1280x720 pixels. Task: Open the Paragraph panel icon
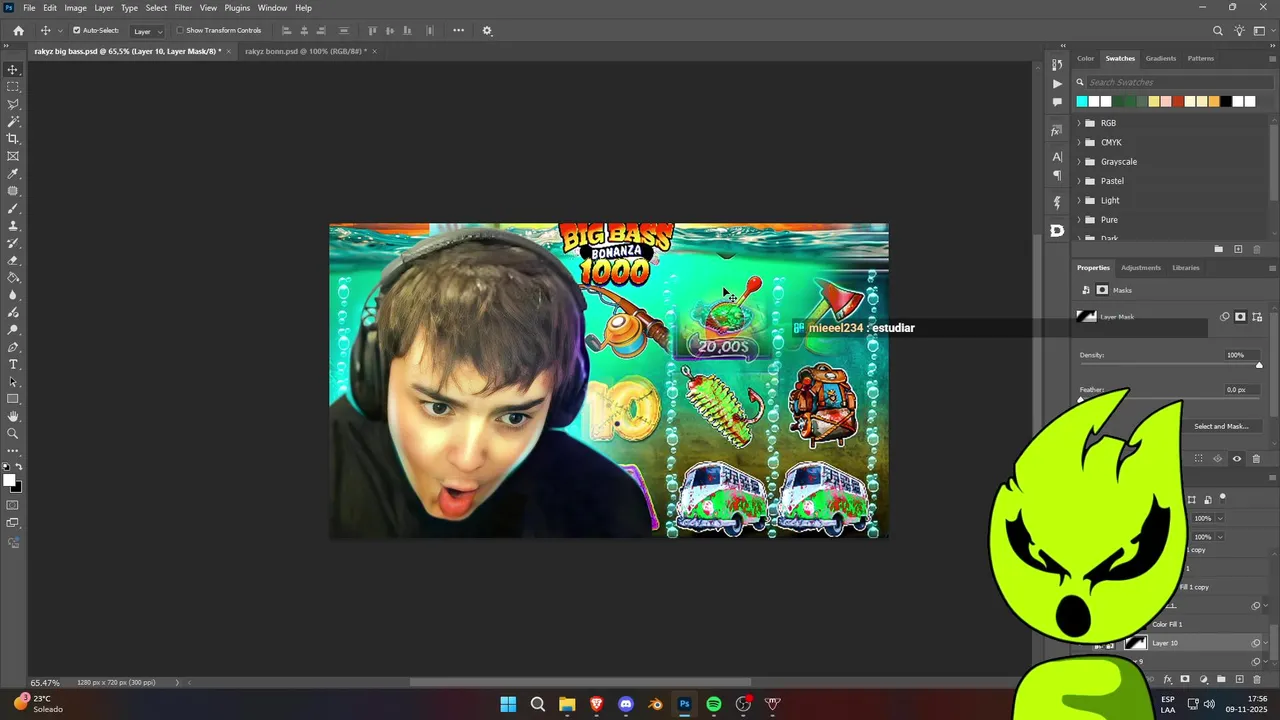[1057, 175]
